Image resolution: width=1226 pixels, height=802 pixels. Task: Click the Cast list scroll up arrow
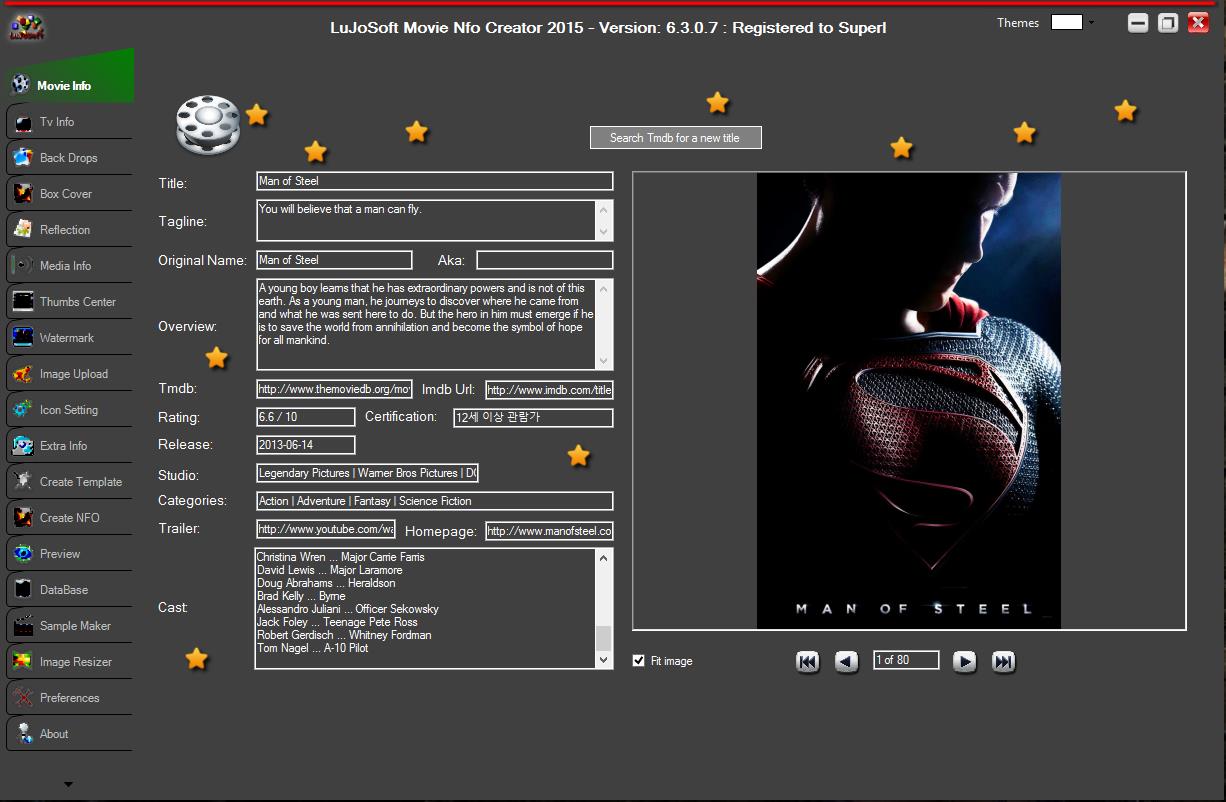[603, 558]
